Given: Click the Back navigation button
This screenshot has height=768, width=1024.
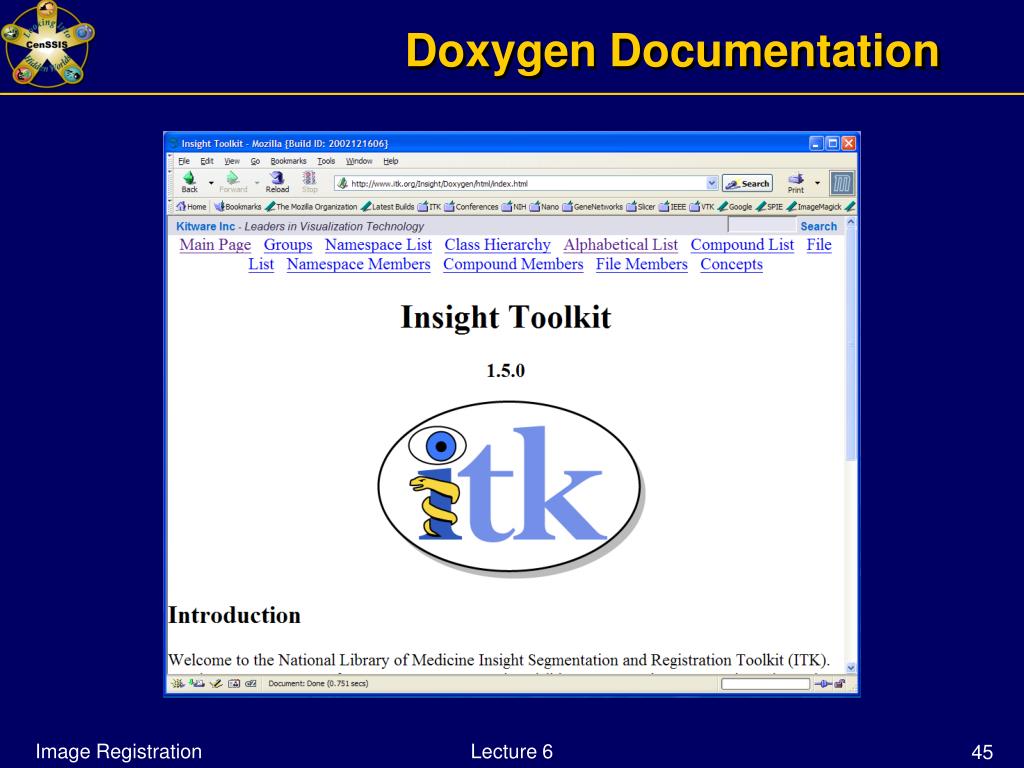Looking at the screenshot, I should (189, 182).
